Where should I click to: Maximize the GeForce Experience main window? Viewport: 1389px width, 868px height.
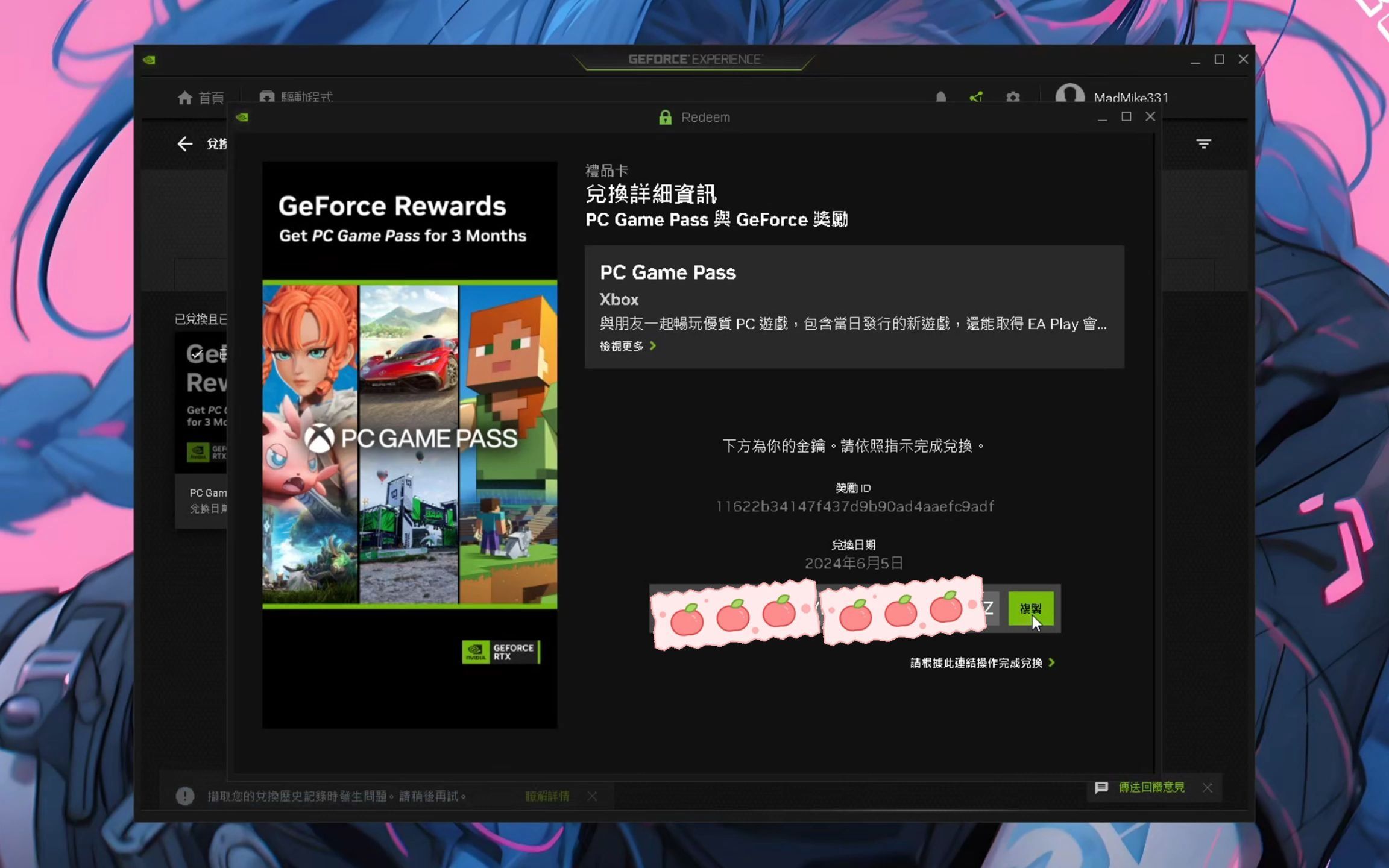pyautogui.click(x=1219, y=59)
